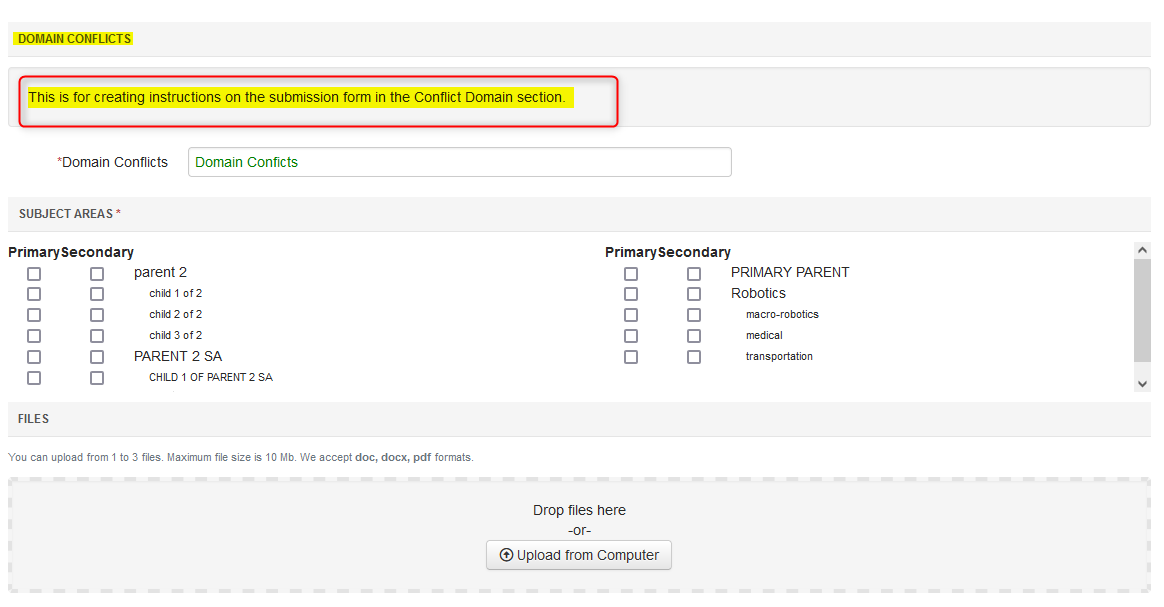Check Primary box for parent 2
The image size is (1164, 607).
click(x=34, y=274)
